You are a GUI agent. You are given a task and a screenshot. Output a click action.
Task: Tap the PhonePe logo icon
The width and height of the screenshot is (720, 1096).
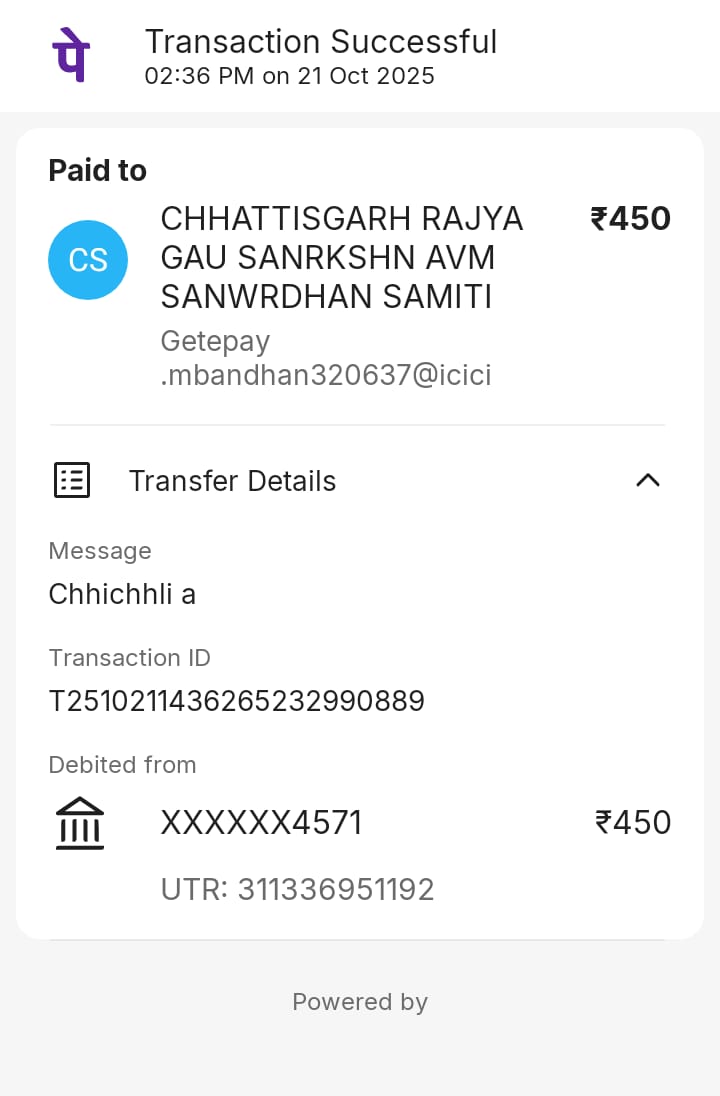tap(70, 55)
